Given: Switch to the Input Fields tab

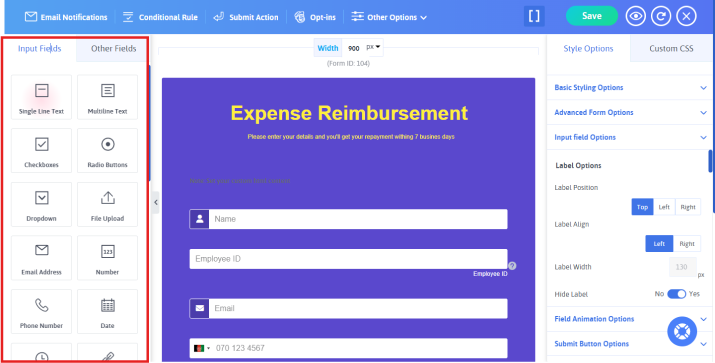Looking at the screenshot, I should pos(40,48).
